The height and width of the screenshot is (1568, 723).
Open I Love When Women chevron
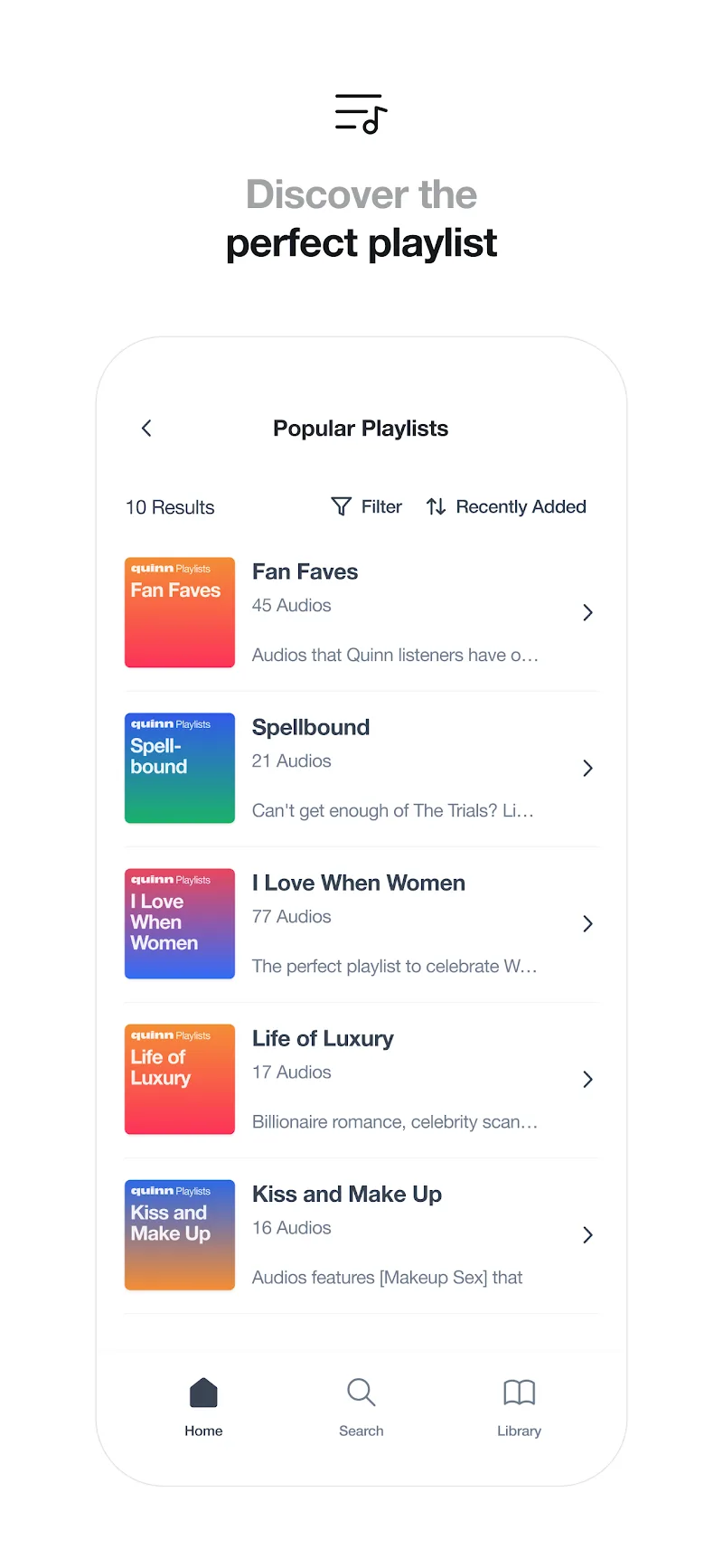coord(587,923)
